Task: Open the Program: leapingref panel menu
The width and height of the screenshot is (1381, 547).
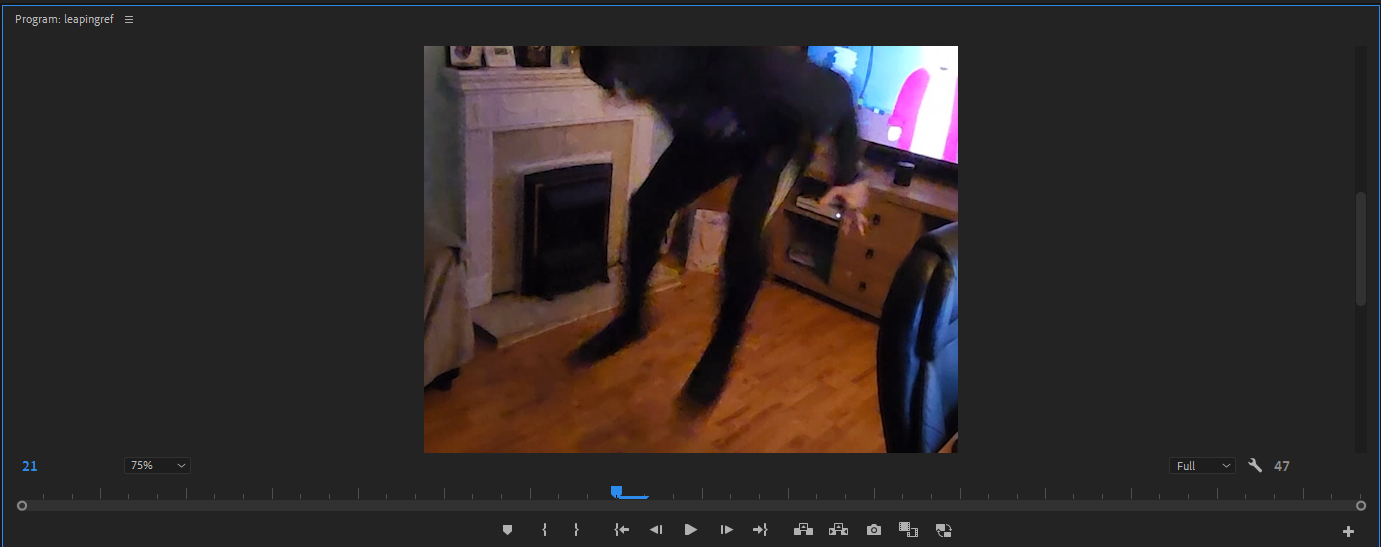Action: (x=129, y=20)
